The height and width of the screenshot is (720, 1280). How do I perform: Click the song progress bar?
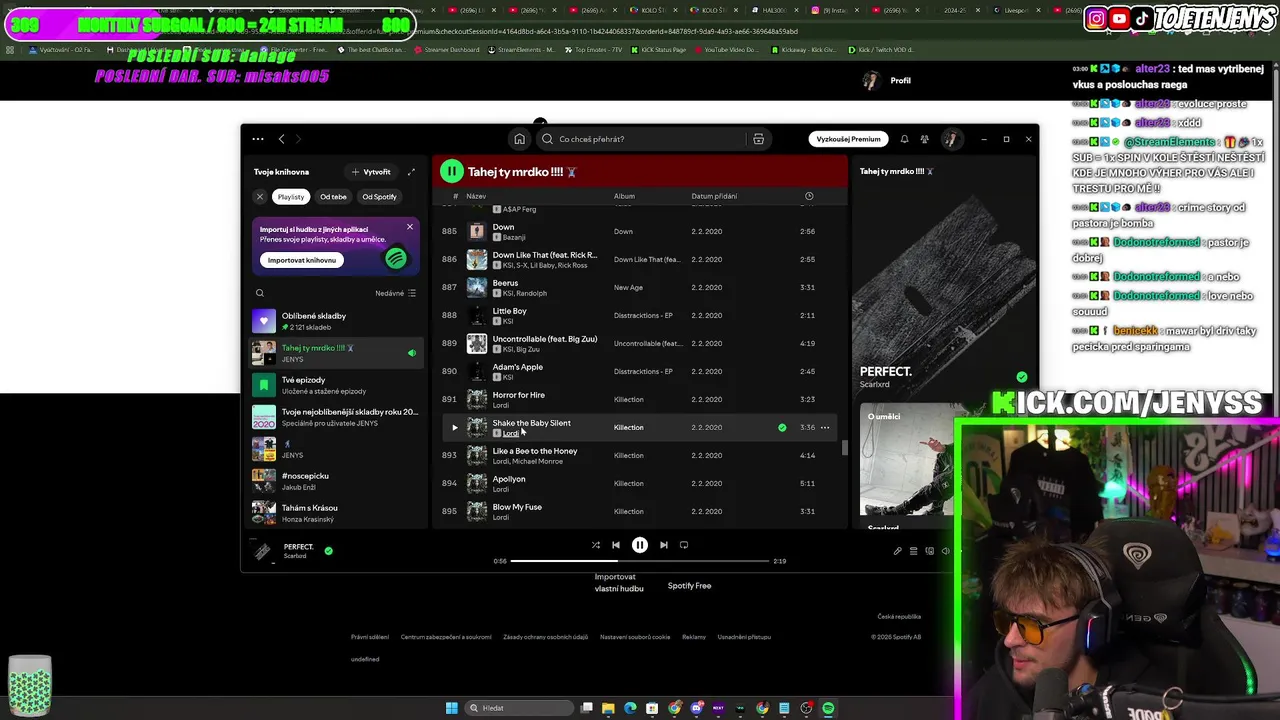pos(640,561)
